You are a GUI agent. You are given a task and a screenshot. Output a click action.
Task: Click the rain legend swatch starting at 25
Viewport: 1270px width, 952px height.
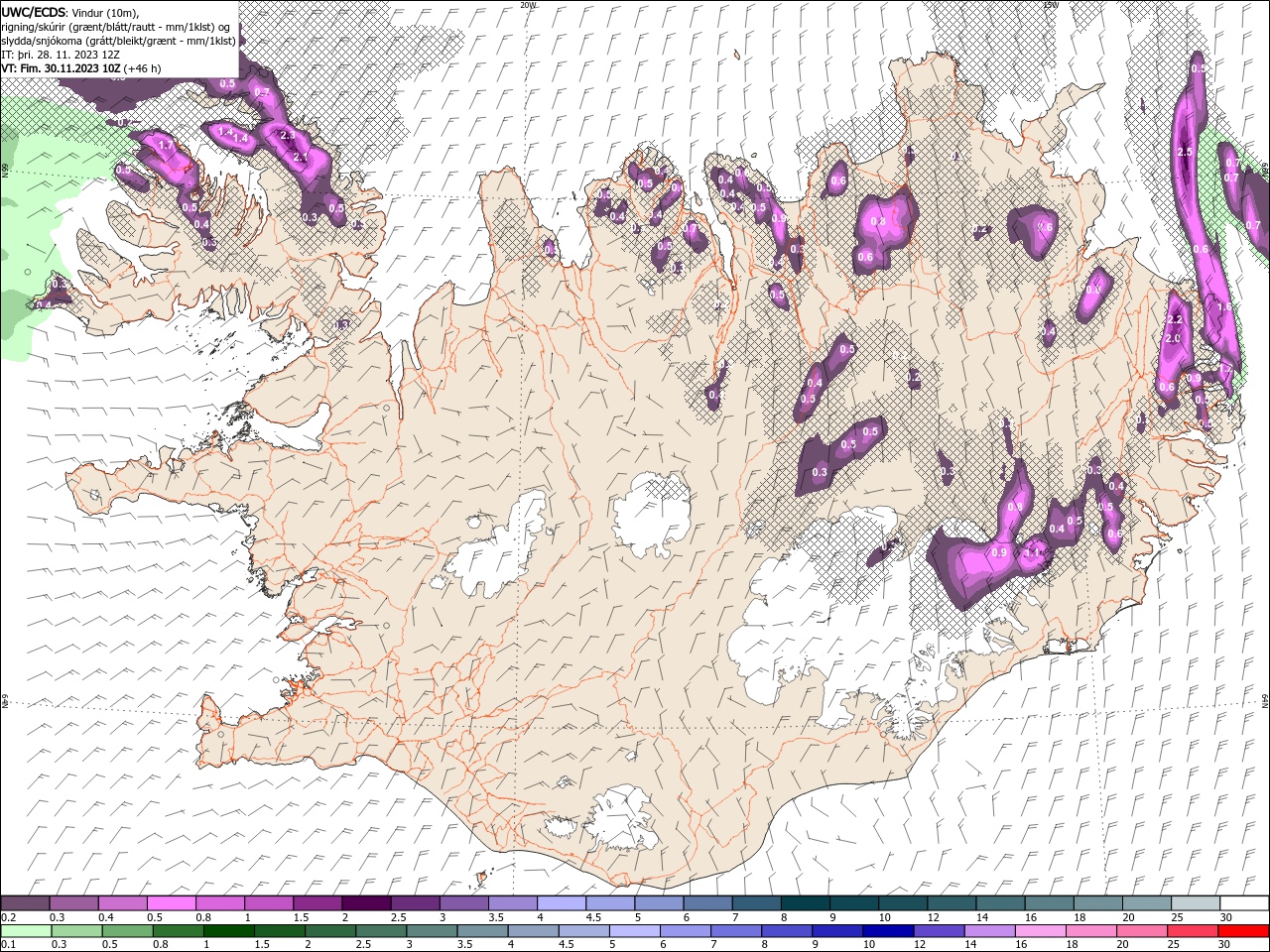1191,931
